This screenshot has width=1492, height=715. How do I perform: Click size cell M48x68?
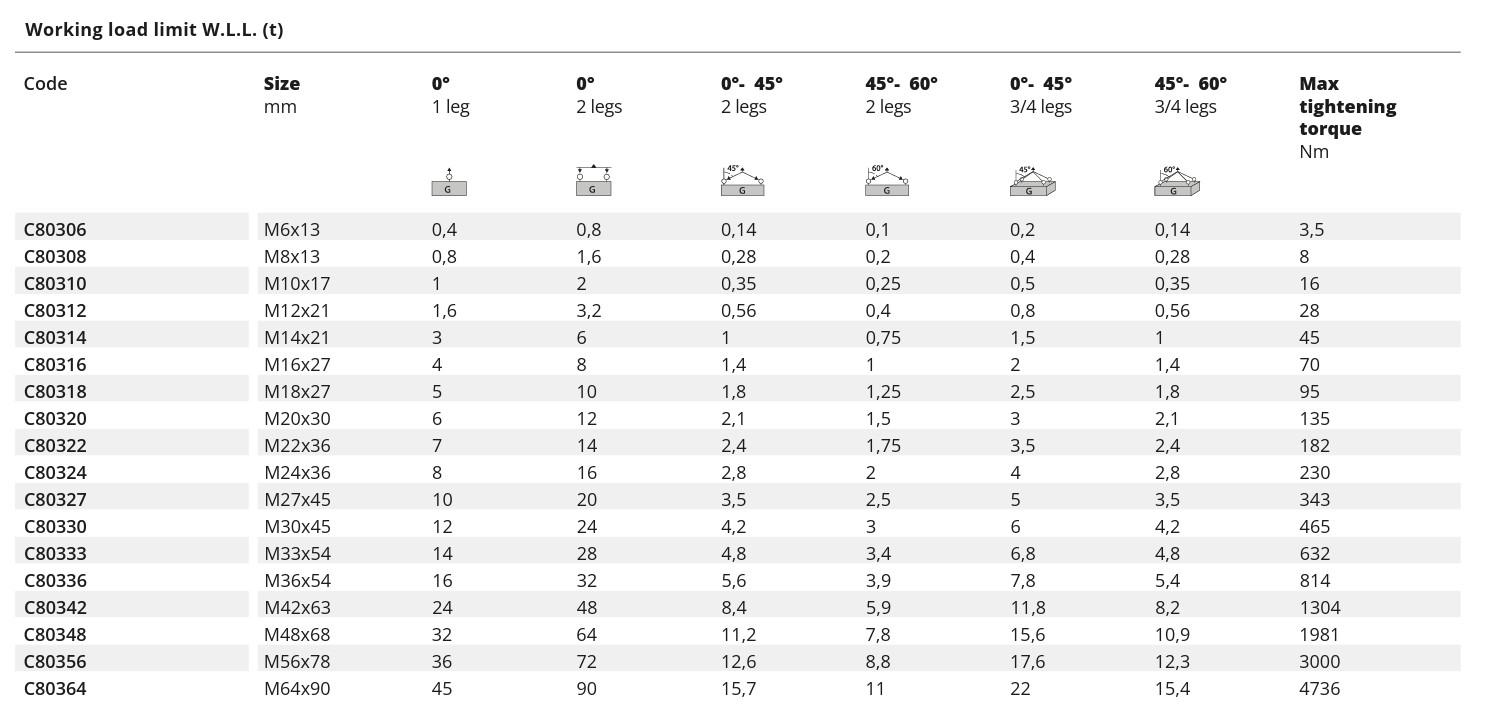(x=297, y=635)
